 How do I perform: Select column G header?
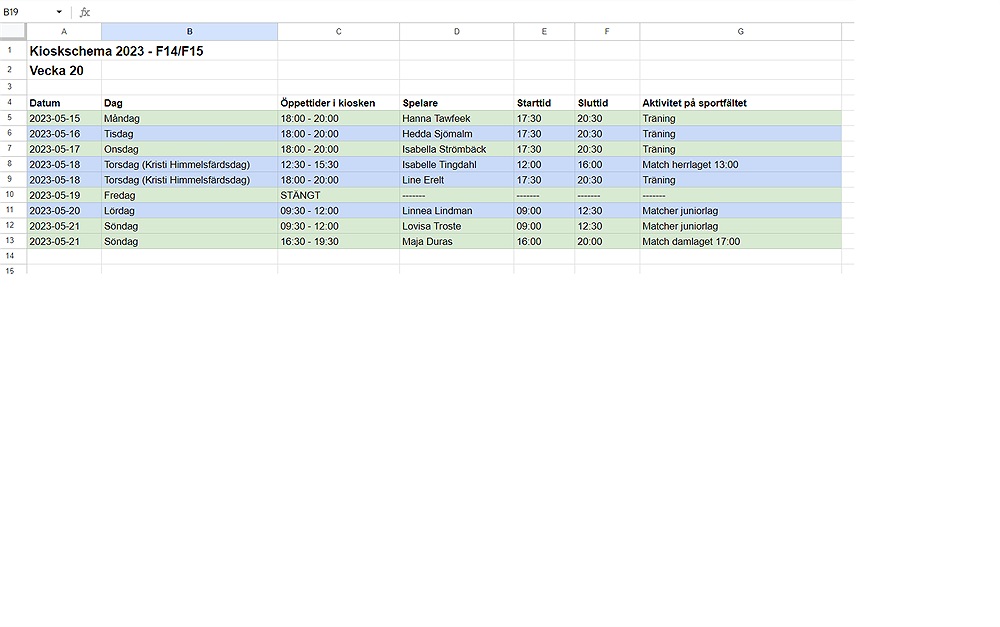(x=740, y=32)
